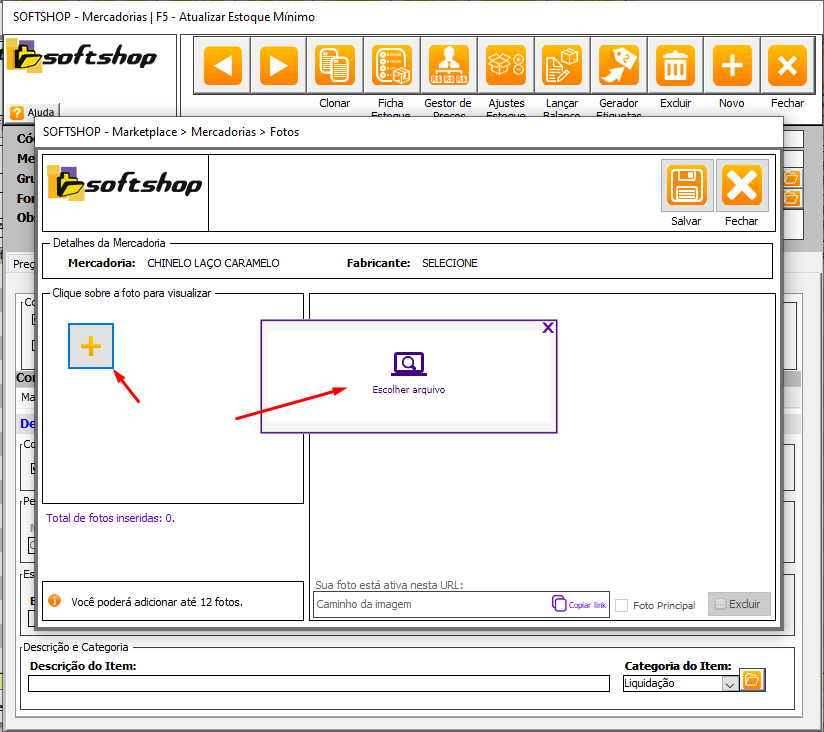Toggle the Foto Principal checkbox

622,605
